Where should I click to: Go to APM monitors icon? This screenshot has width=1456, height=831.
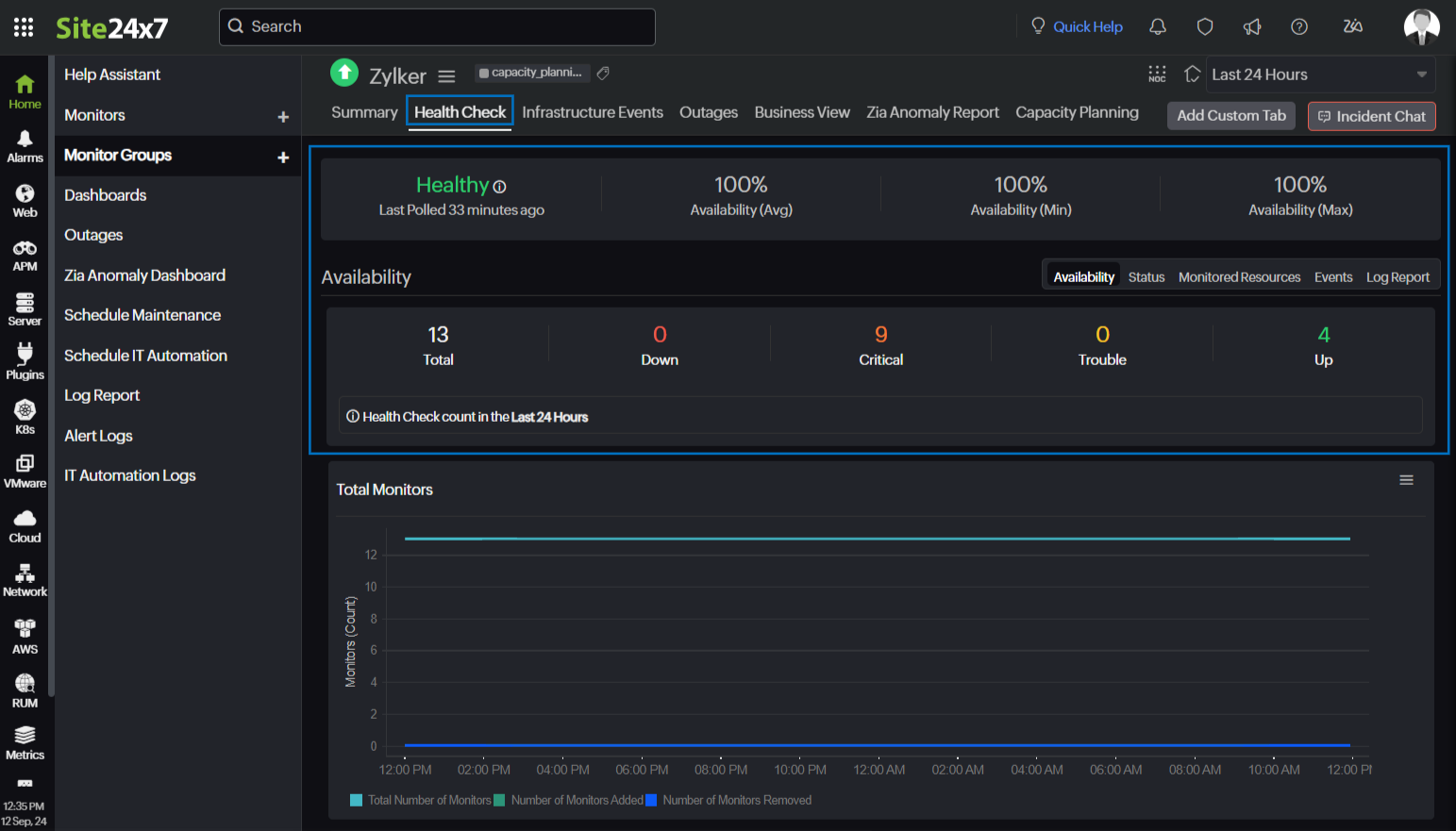coord(25,255)
